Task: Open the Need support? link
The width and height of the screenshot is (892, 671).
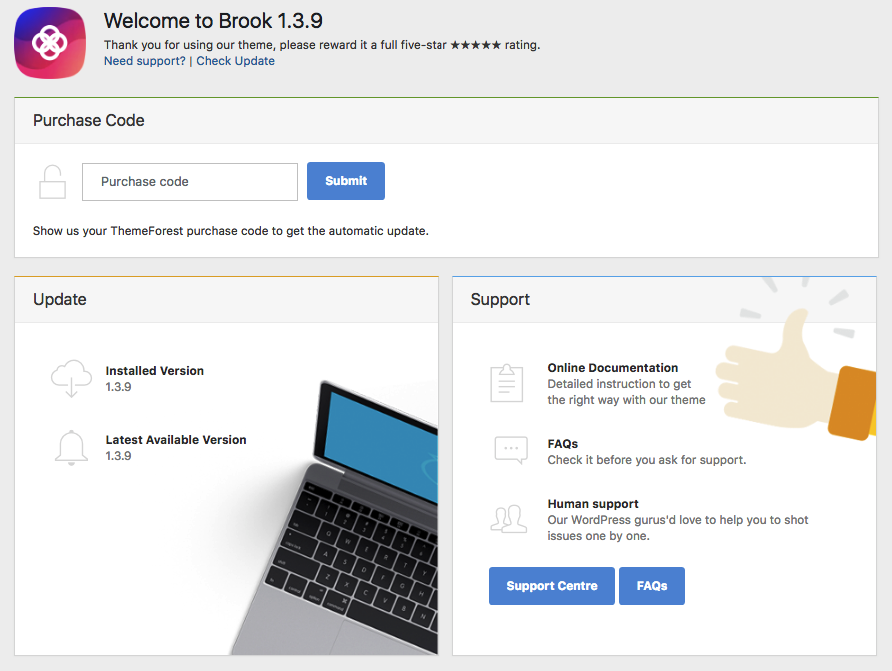Action: pyautogui.click(x=144, y=61)
